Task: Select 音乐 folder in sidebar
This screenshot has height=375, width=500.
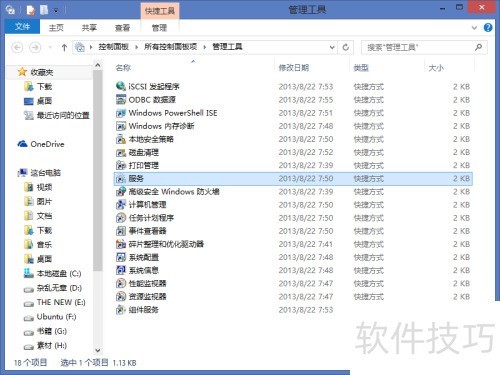Action: pyautogui.click(x=44, y=244)
